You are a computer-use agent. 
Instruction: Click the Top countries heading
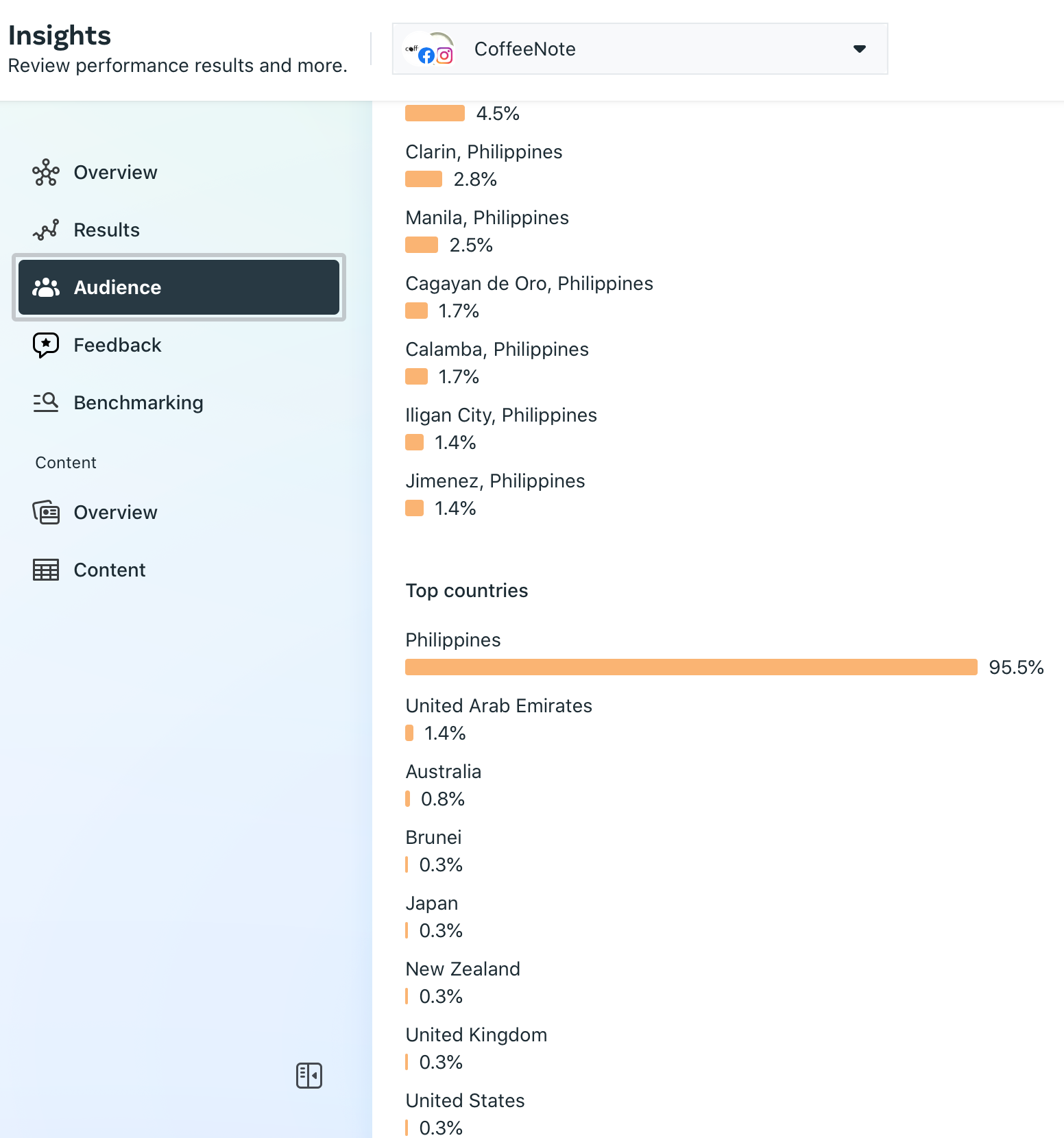(x=466, y=590)
